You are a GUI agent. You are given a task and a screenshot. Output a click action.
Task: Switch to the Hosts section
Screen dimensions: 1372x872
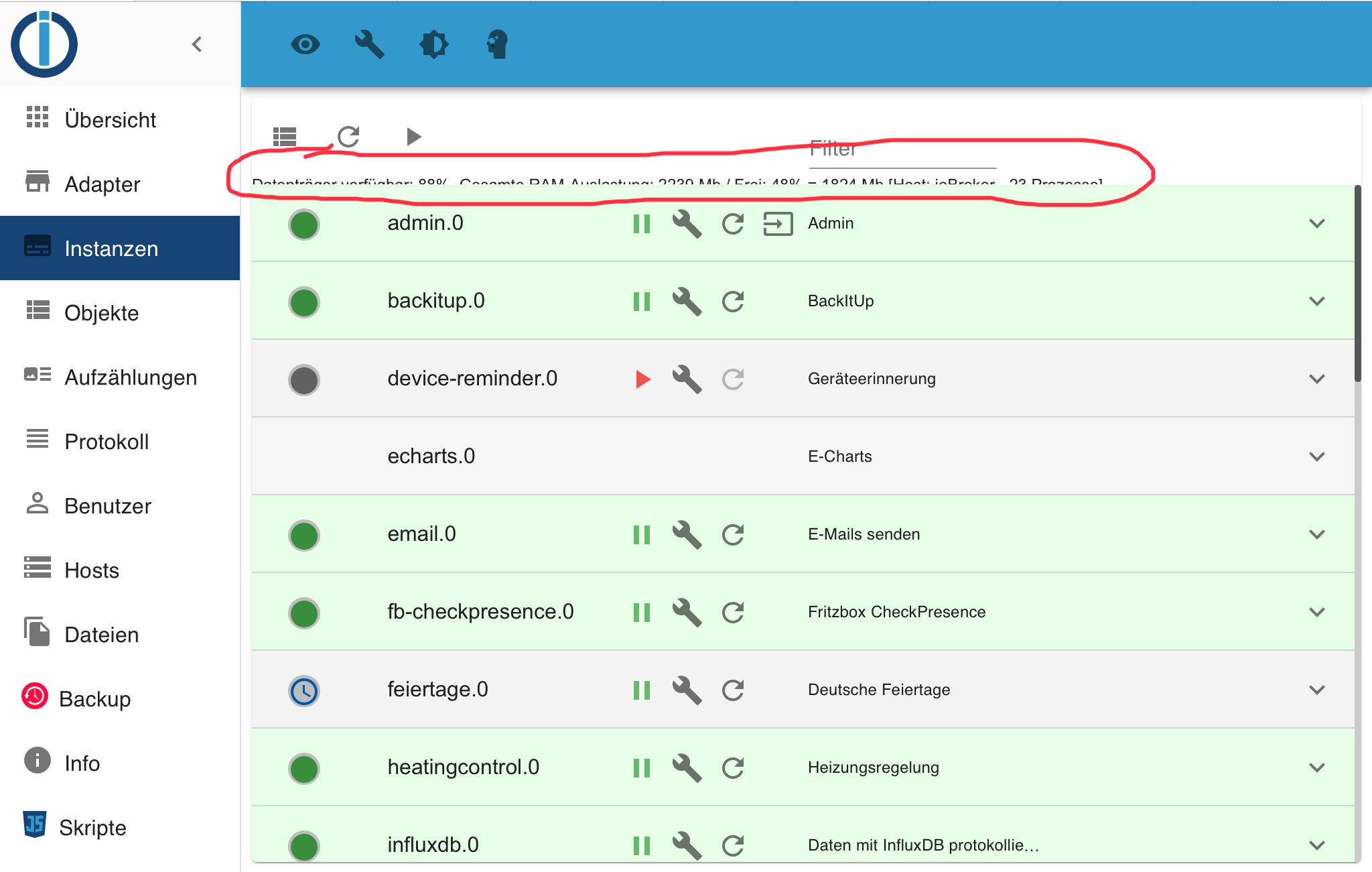tap(93, 570)
